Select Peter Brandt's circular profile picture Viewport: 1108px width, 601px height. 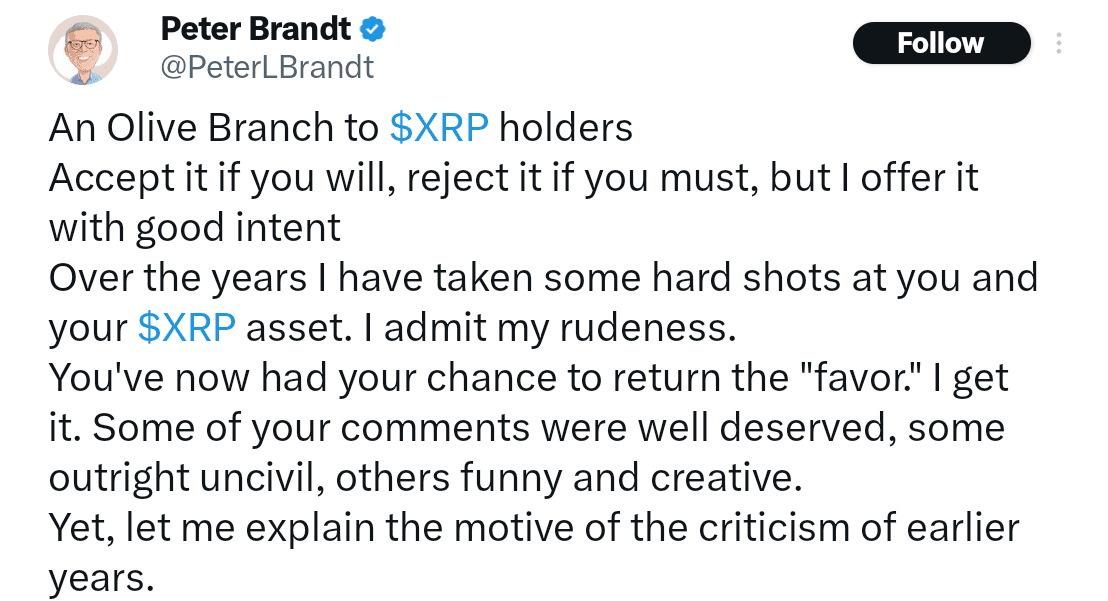[83, 47]
